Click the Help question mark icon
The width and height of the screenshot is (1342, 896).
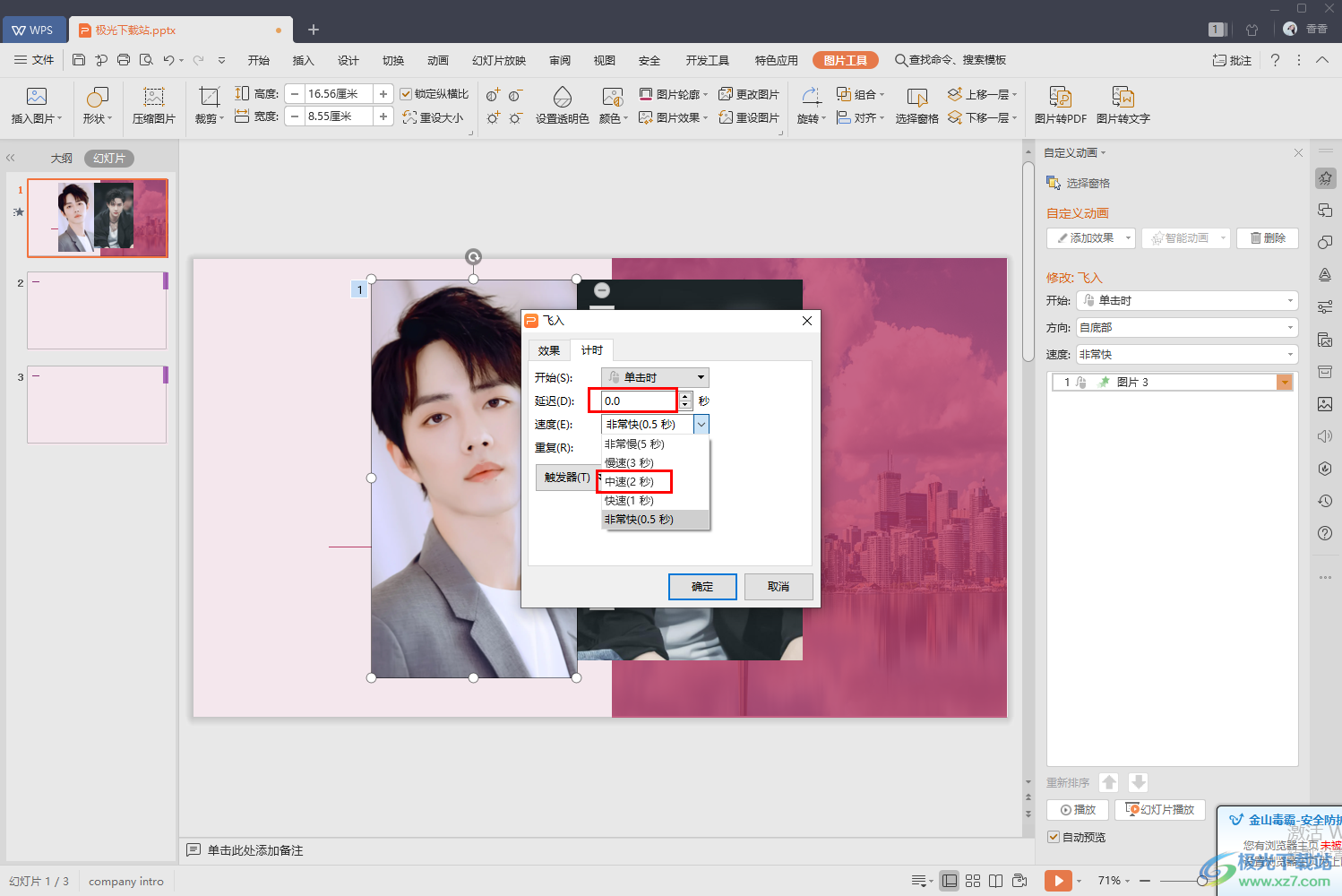point(1276,60)
